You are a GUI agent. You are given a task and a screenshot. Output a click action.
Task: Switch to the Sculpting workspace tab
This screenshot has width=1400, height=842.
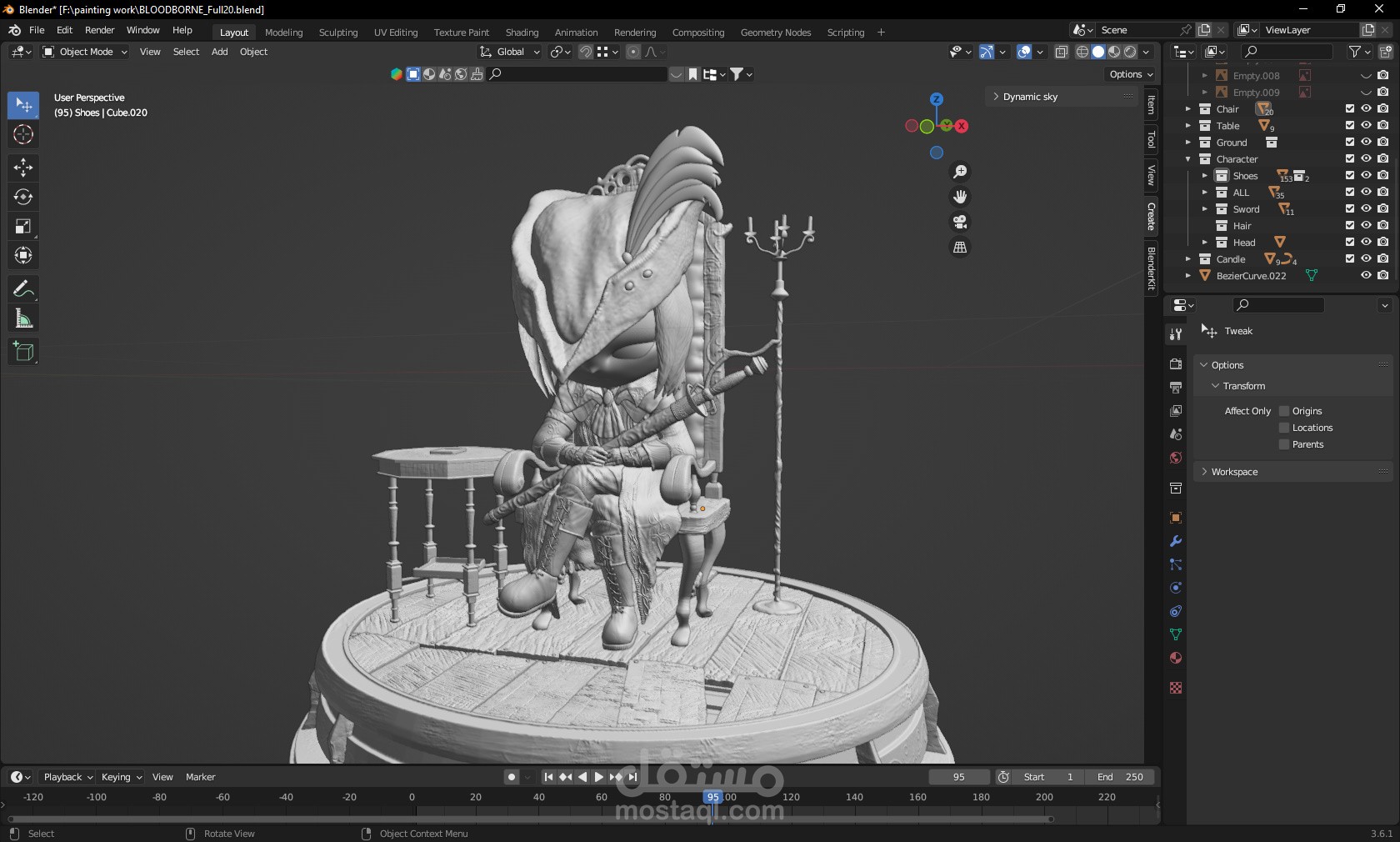pyautogui.click(x=338, y=33)
